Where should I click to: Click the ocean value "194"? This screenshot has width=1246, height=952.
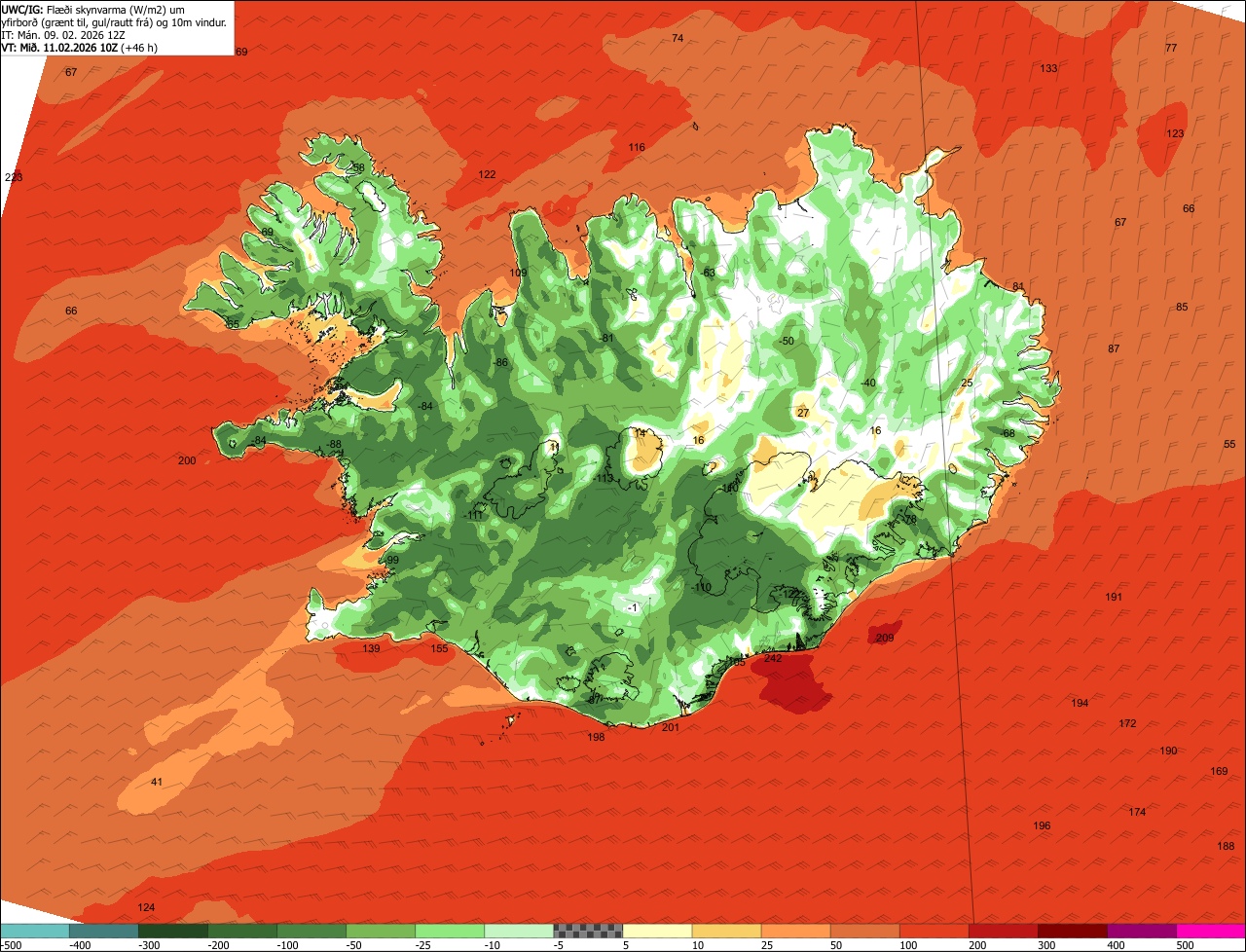click(x=1080, y=703)
